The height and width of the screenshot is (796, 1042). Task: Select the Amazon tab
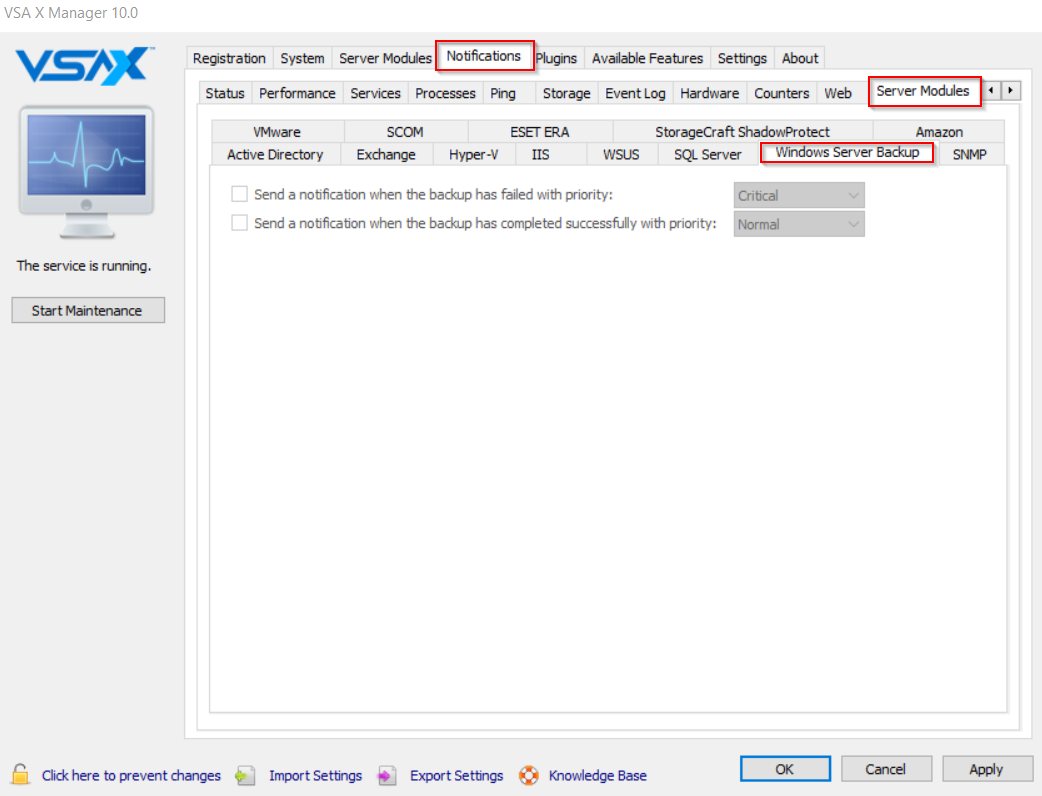[939, 132]
